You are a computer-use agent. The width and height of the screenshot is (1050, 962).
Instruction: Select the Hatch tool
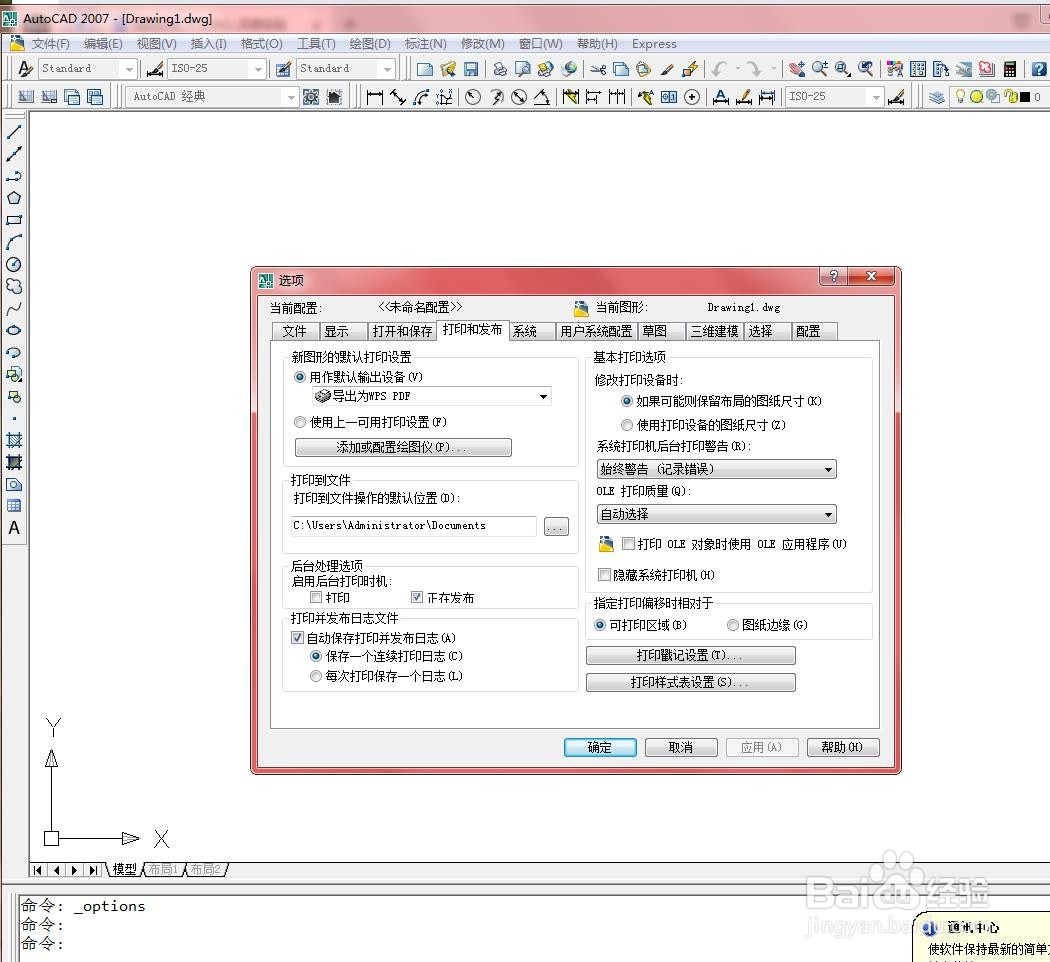click(13, 440)
